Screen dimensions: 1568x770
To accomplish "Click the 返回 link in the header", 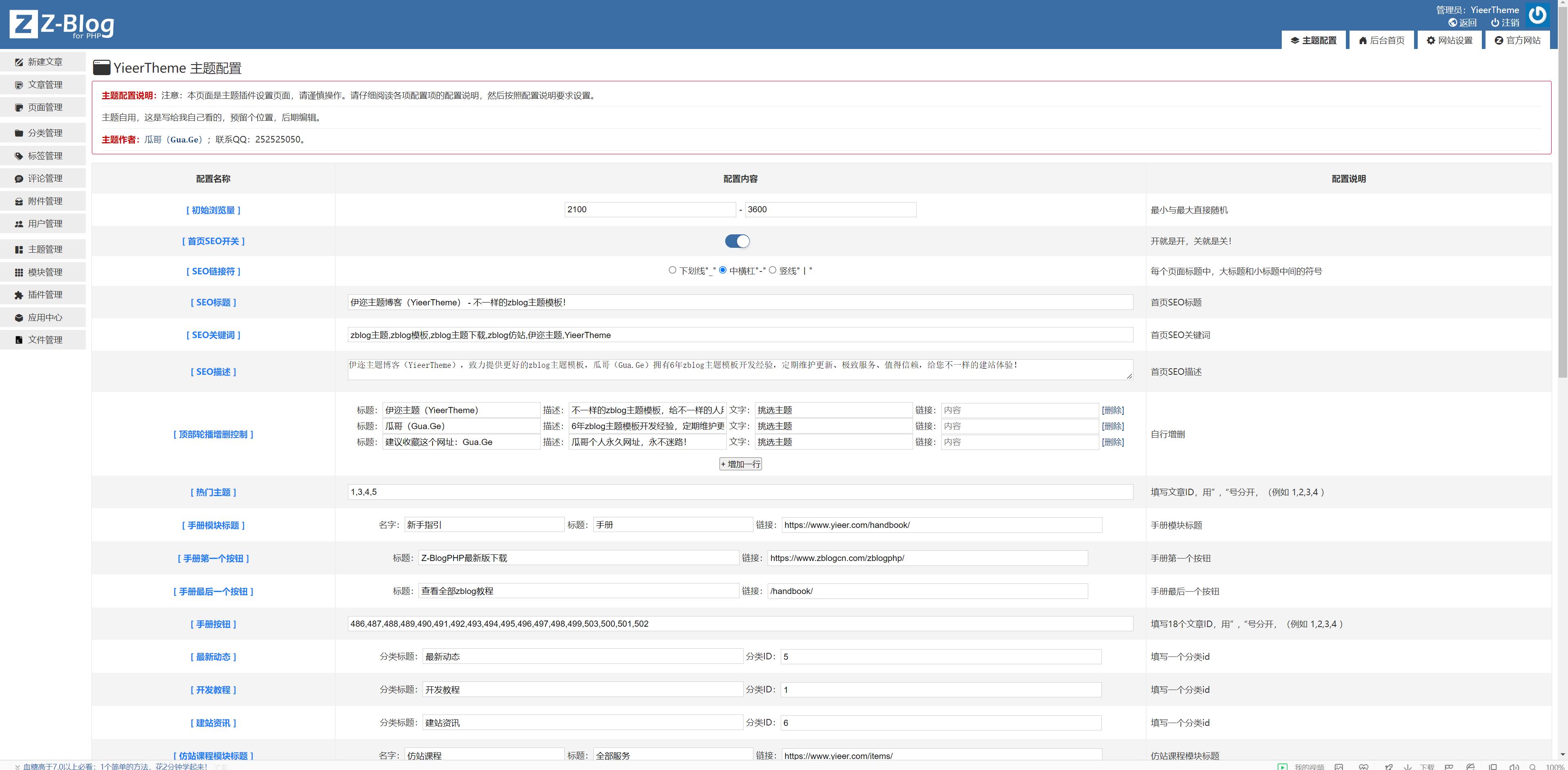I will (1462, 22).
